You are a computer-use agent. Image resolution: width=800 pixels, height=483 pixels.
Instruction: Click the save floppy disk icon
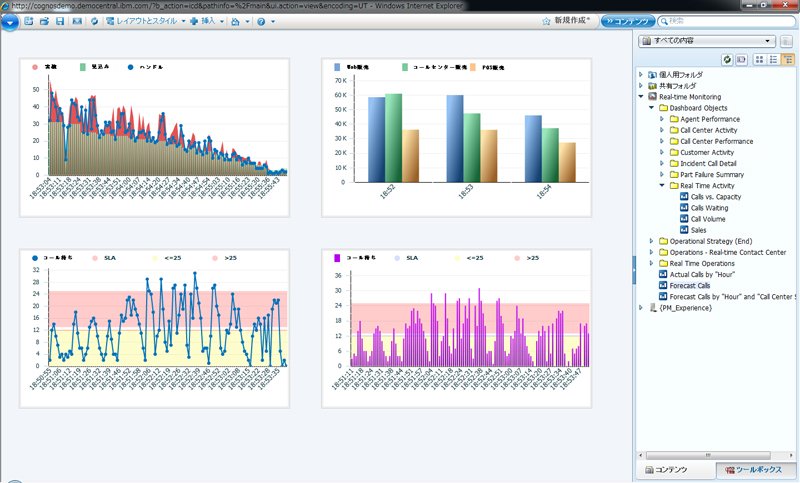pos(60,21)
